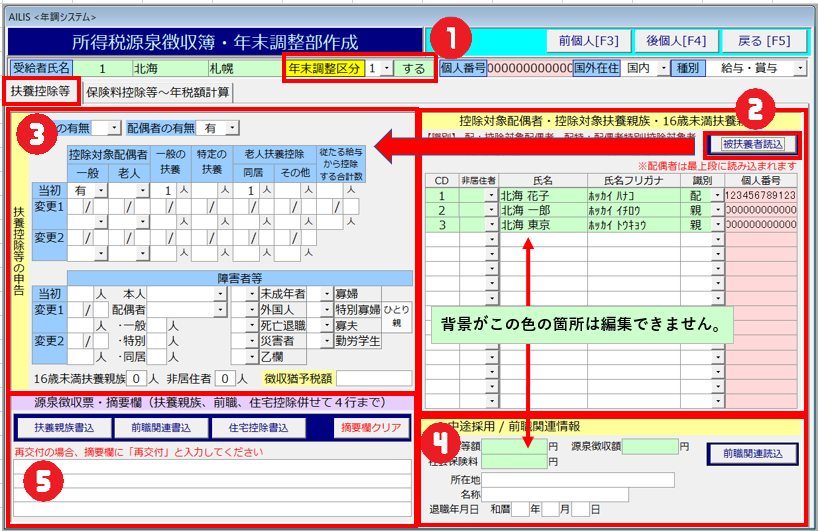Click the 所在地 text field
Image resolution: width=818 pixels, height=531 pixels.
(564, 480)
